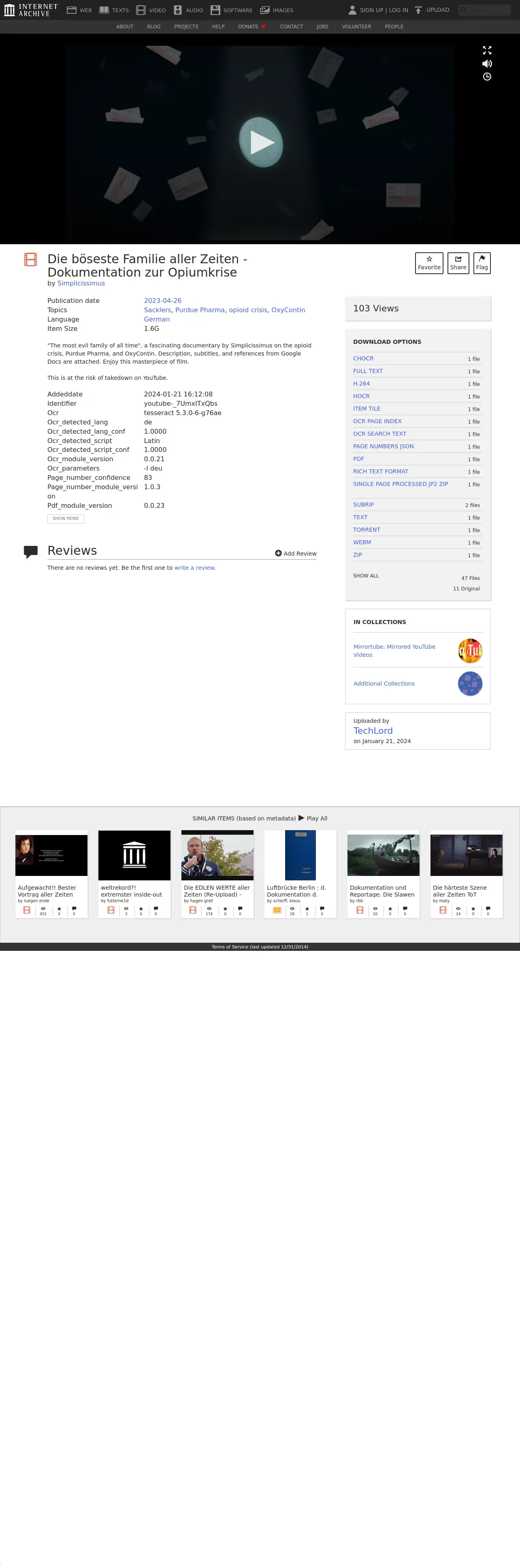
Task: Show all download options
Action: (366, 576)
